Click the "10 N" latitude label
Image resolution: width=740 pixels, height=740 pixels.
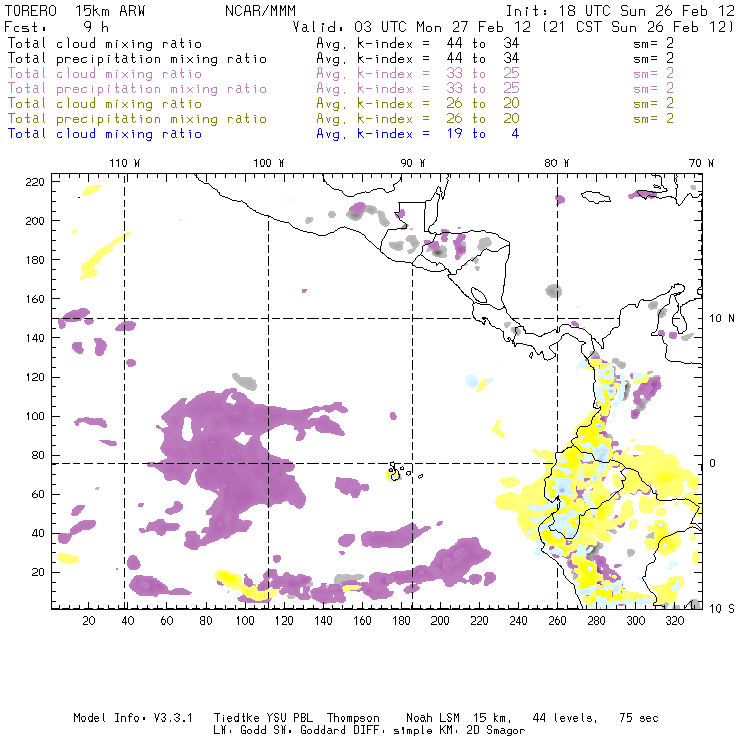(x=722, y=319)
